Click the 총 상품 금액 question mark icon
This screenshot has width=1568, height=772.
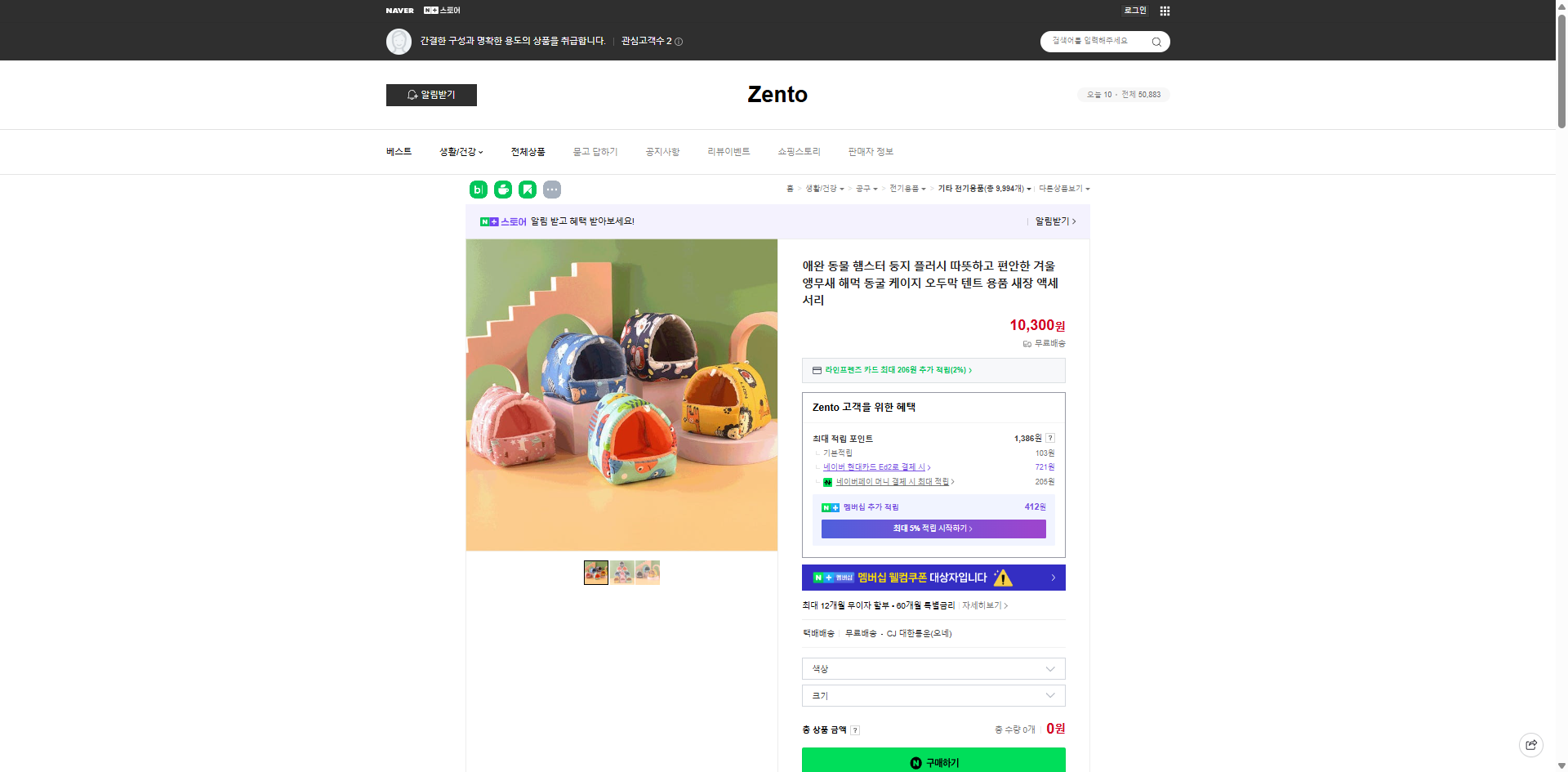pyautogui.click(x=856, y=730)
